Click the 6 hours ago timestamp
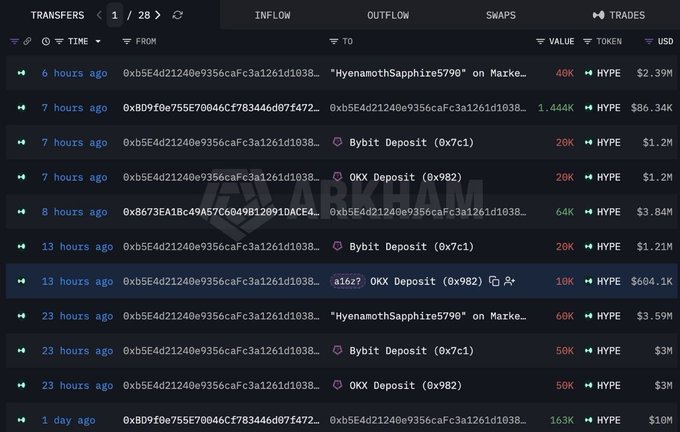Viewport: 680px width, 432px height. tap(74, 73)
